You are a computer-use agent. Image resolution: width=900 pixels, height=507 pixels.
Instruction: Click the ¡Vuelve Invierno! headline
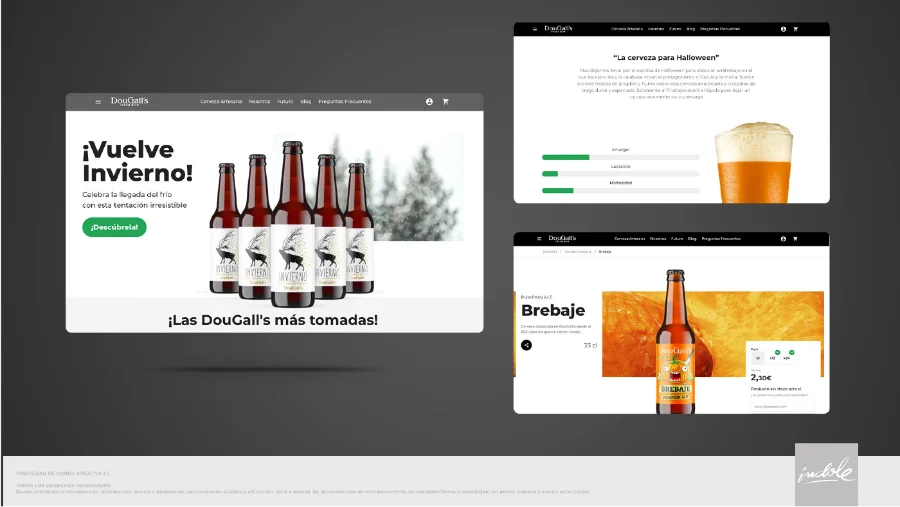coord(138,161)
